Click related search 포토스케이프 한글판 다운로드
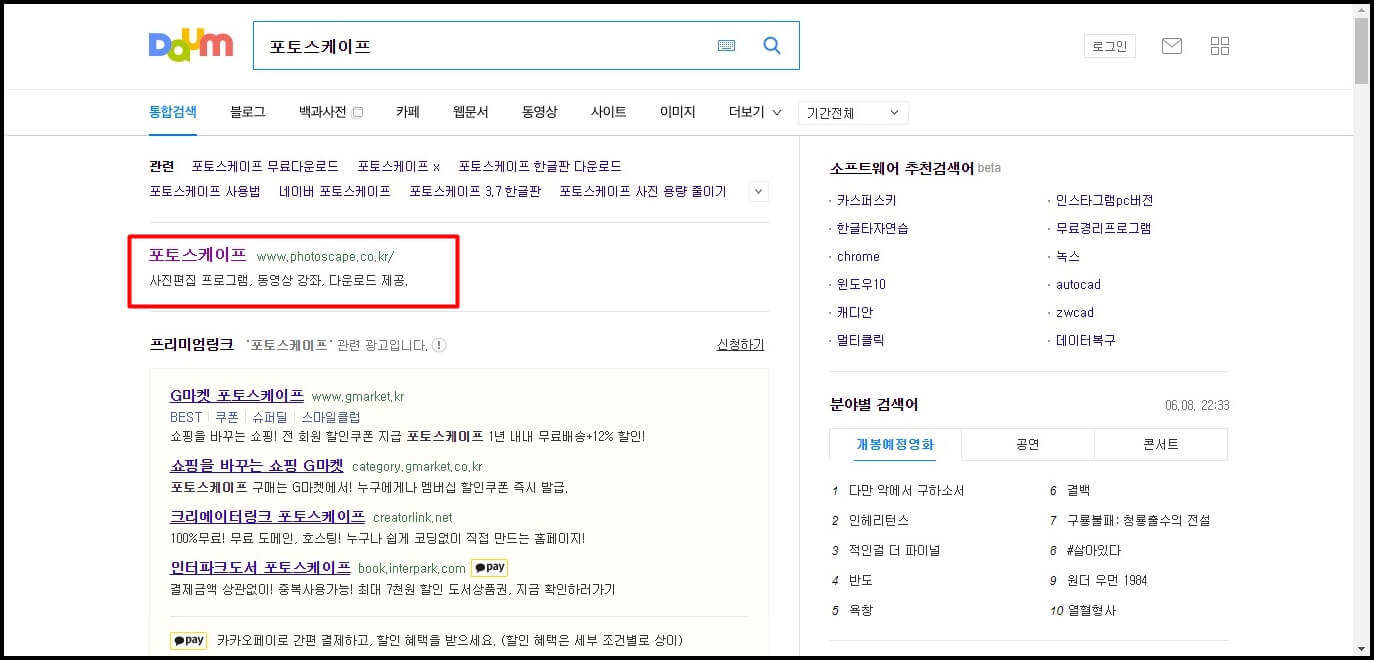Screen dimensions: 1374x660 pos(540,166)
